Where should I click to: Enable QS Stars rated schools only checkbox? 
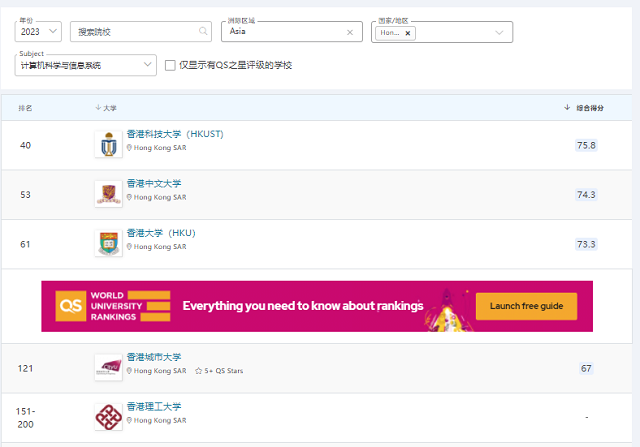(170, 65)
